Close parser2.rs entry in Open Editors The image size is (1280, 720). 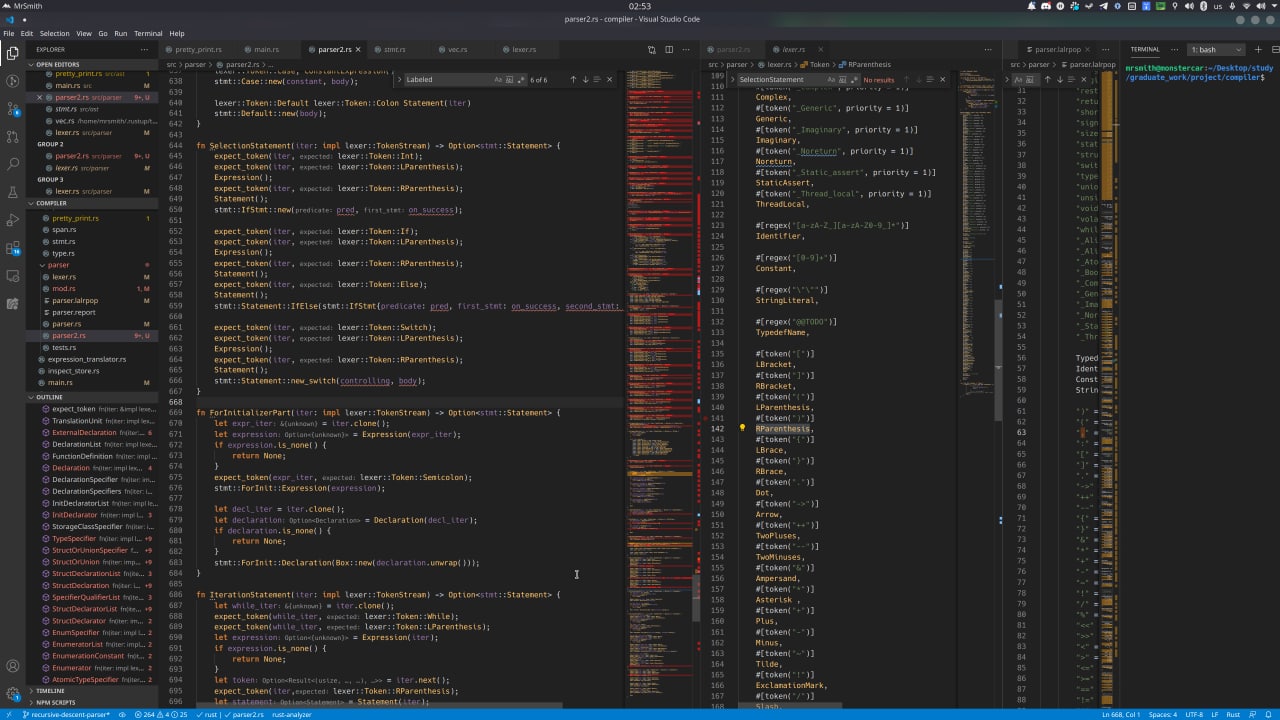click(x=40, y=98)
